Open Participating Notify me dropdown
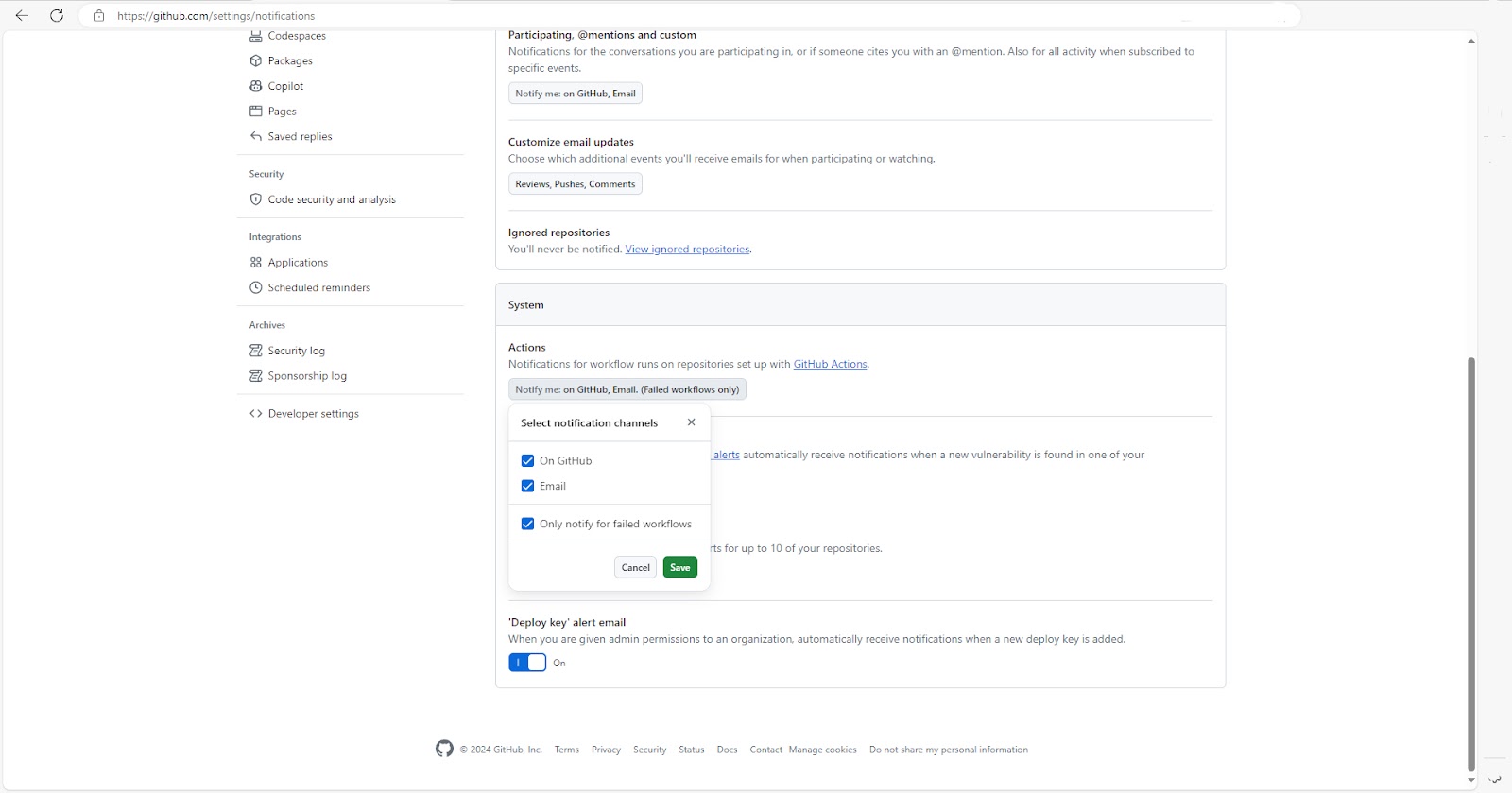1512x793 pixels. 576,94
